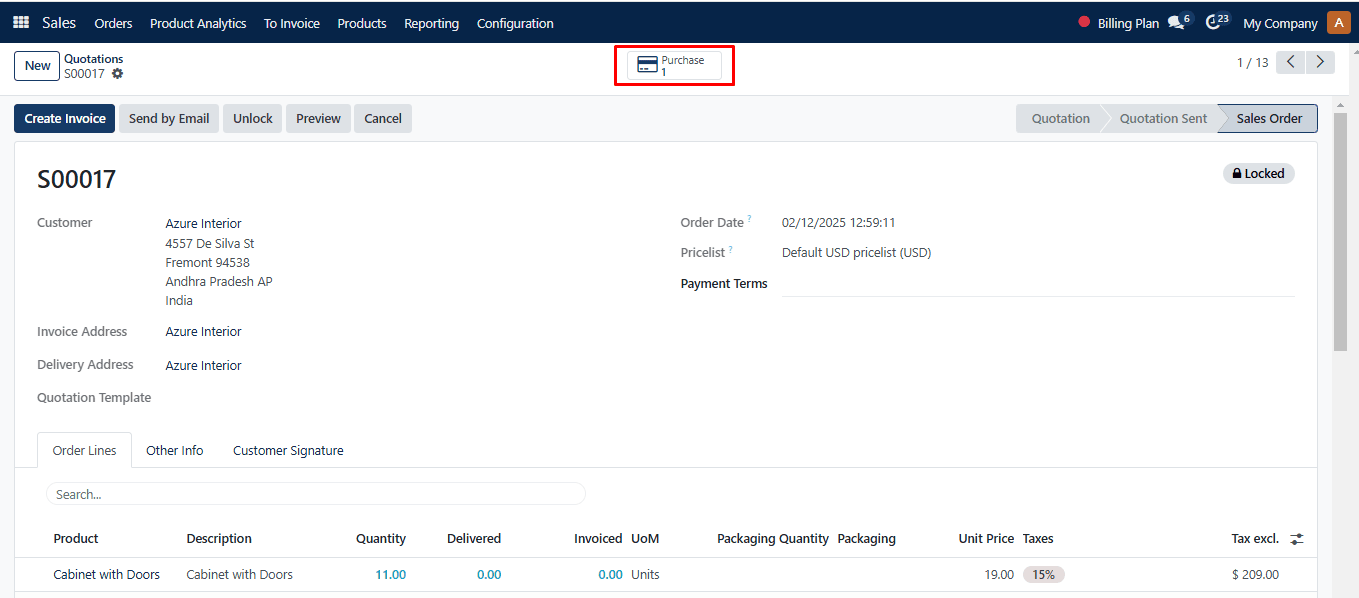The height and width of the screenshot is (598, 1359).
Task: Go to the previous record arrow
Action: [x=1291, y=62]
